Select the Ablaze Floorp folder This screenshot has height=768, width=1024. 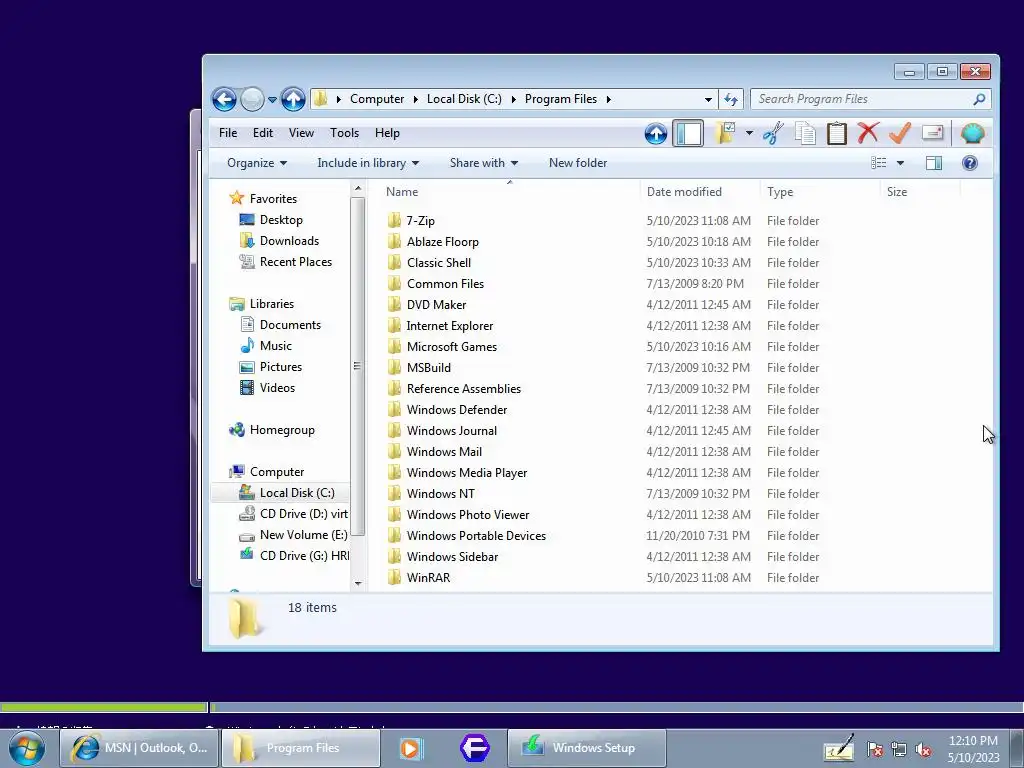pyautogui.click(x=442, y=242)
